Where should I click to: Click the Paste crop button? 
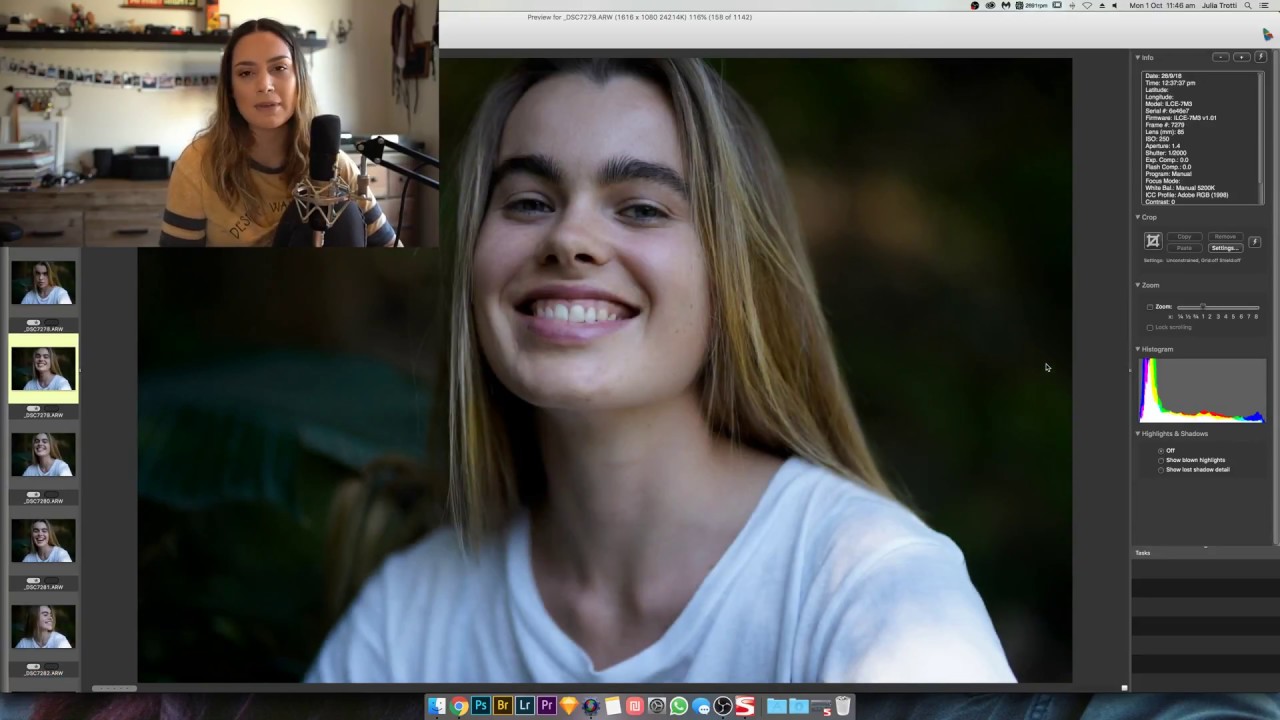tap(1184, 248)
